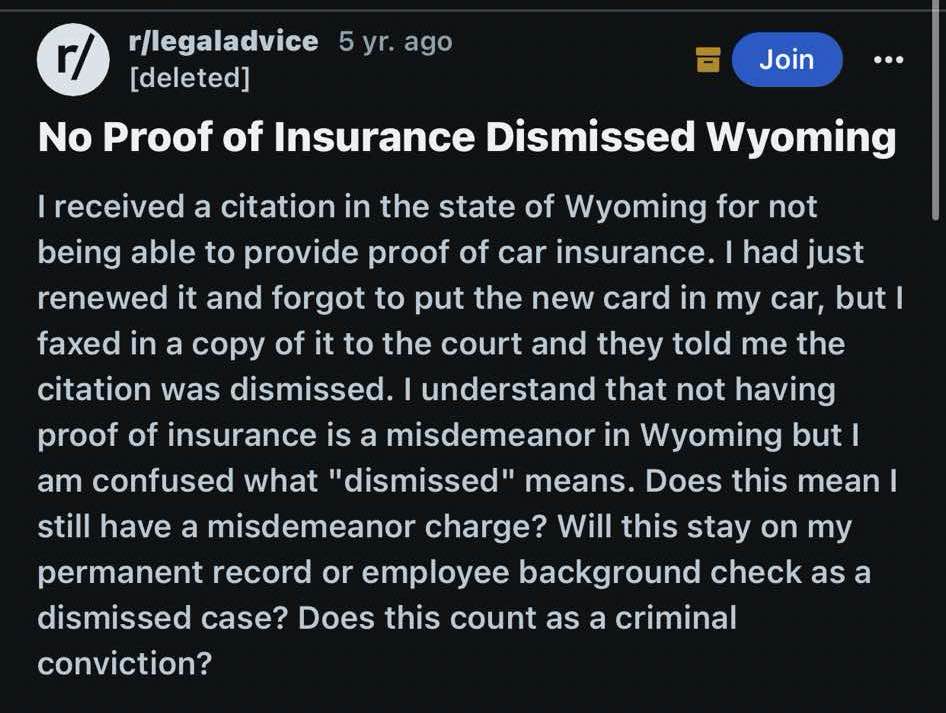Click "citation was dismissed." in the body
946x713 pixels.
coord(212,389)
